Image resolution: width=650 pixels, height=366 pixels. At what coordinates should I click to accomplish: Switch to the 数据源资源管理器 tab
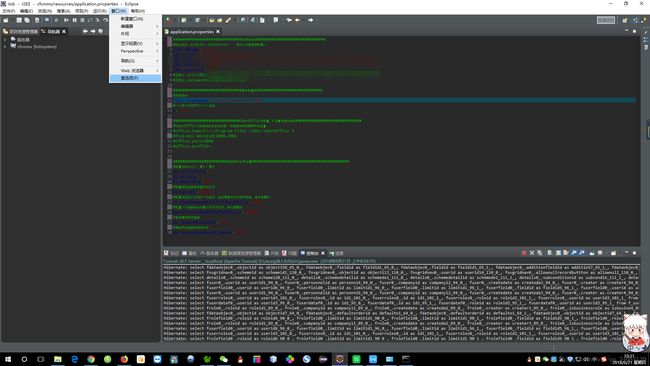[x=241, y=253]
